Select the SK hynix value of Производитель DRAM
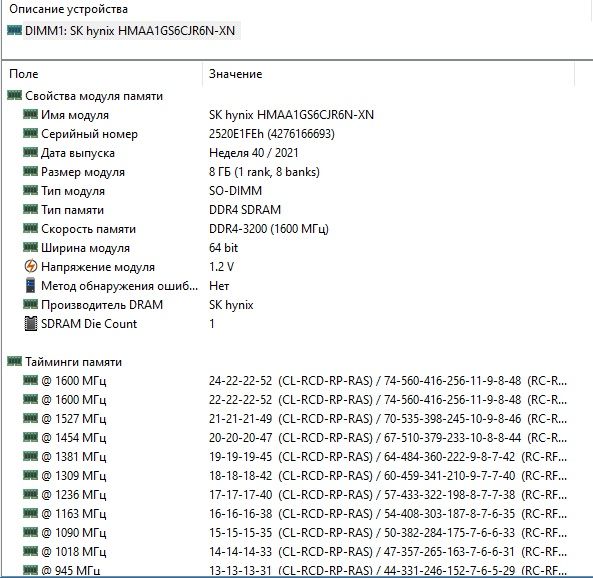This screenshot has height=578, width=593. pos(231,305)
